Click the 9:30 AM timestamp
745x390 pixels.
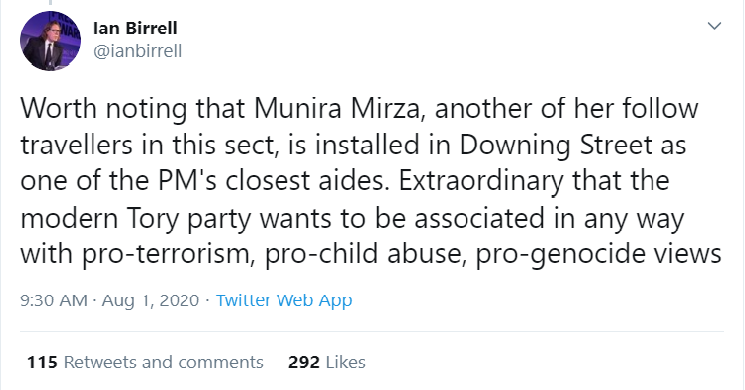tap(54, 300)
